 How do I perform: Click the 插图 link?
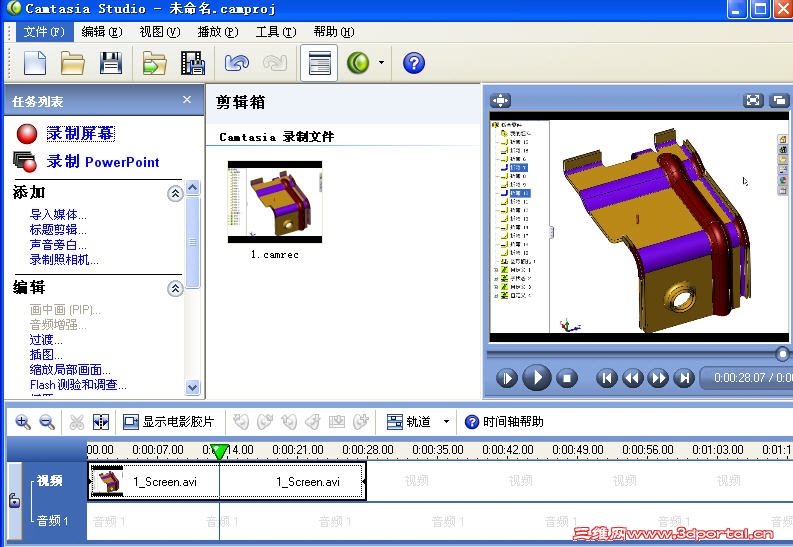click(x=46, y=355)
